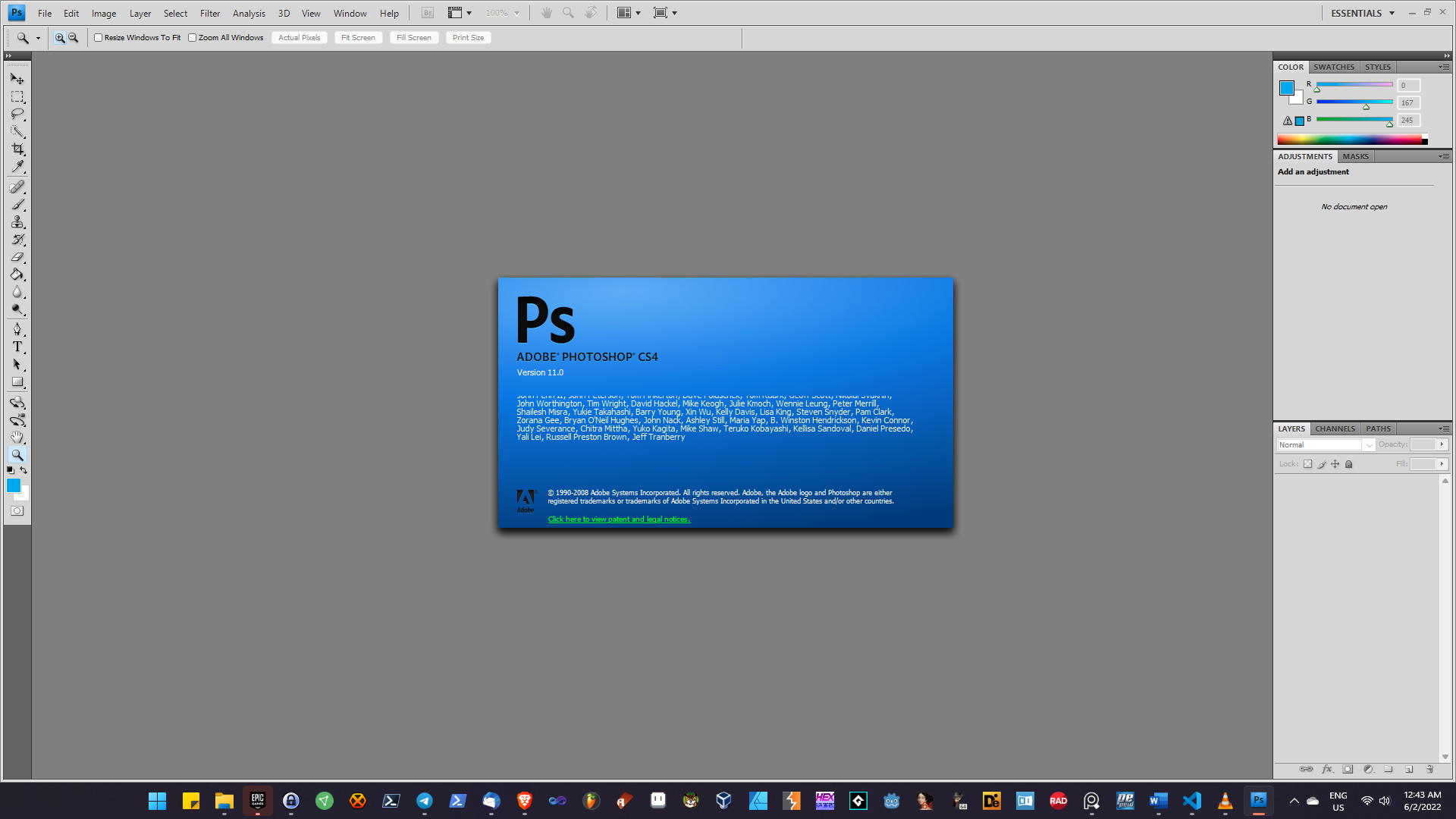Click the Fill Screen button
The width and height of the screenshot is (1456, 819).
coord(414,37)
